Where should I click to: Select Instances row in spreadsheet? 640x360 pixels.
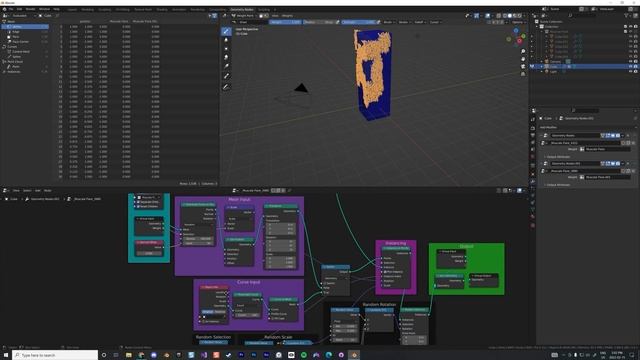[x=25, y=71]
